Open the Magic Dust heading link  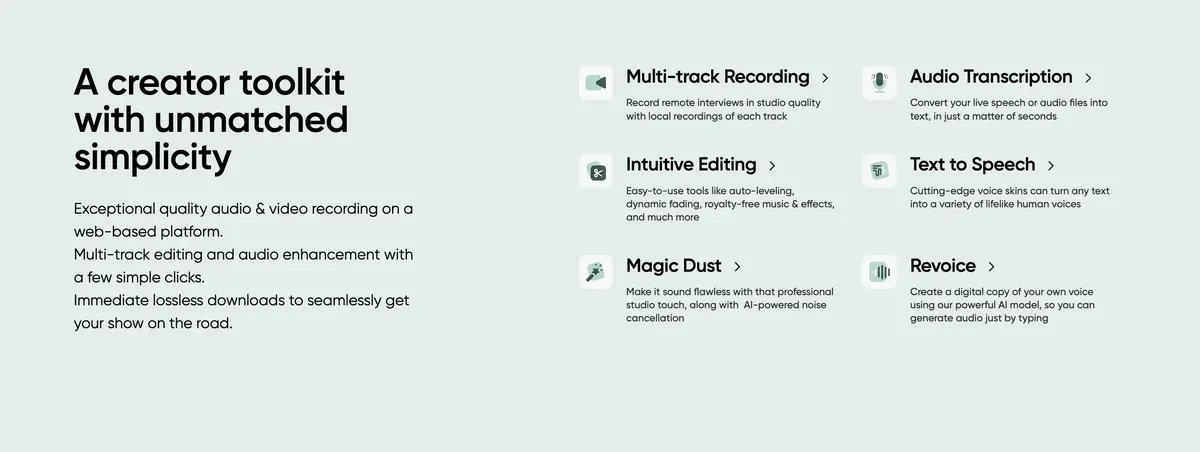coord(674,266)
